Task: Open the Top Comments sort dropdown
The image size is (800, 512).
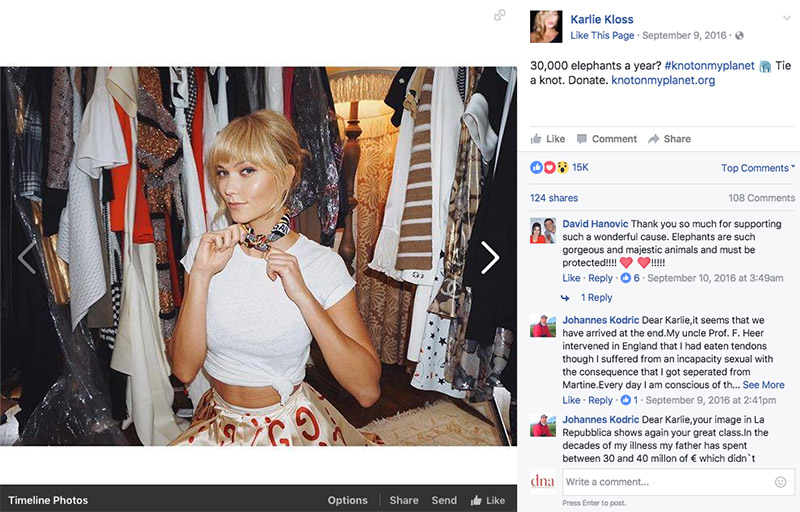Action: (x=758, y=168)
